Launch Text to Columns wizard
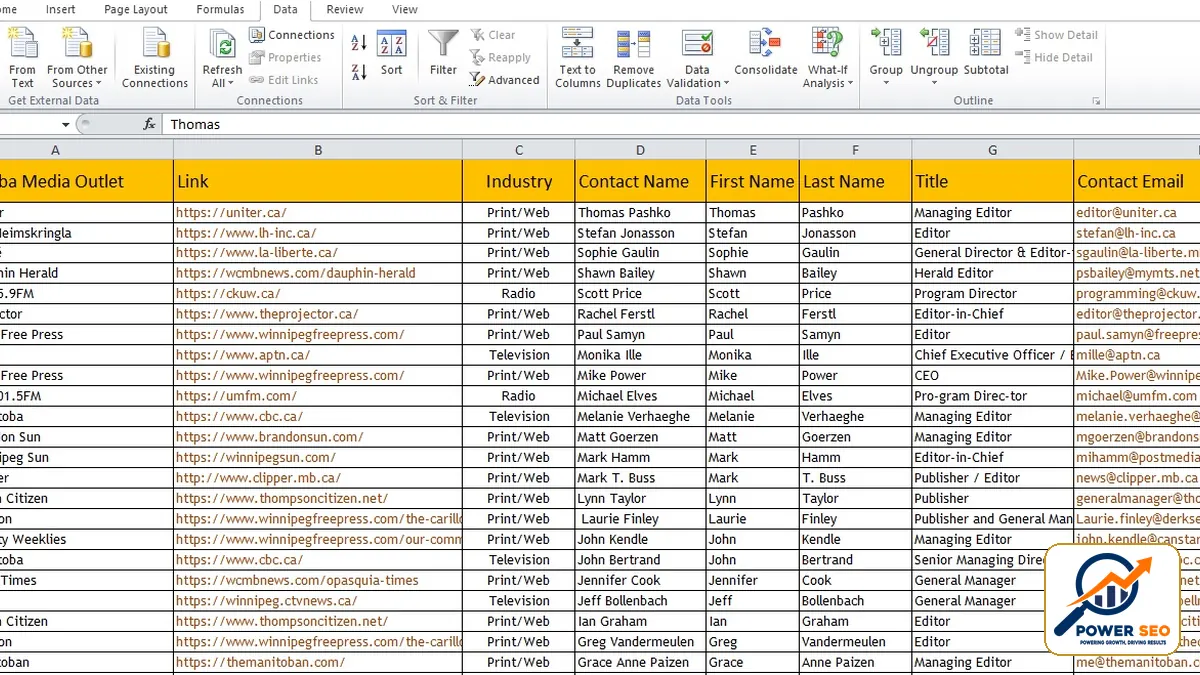 pyautogui.click(x=577, y=58)
